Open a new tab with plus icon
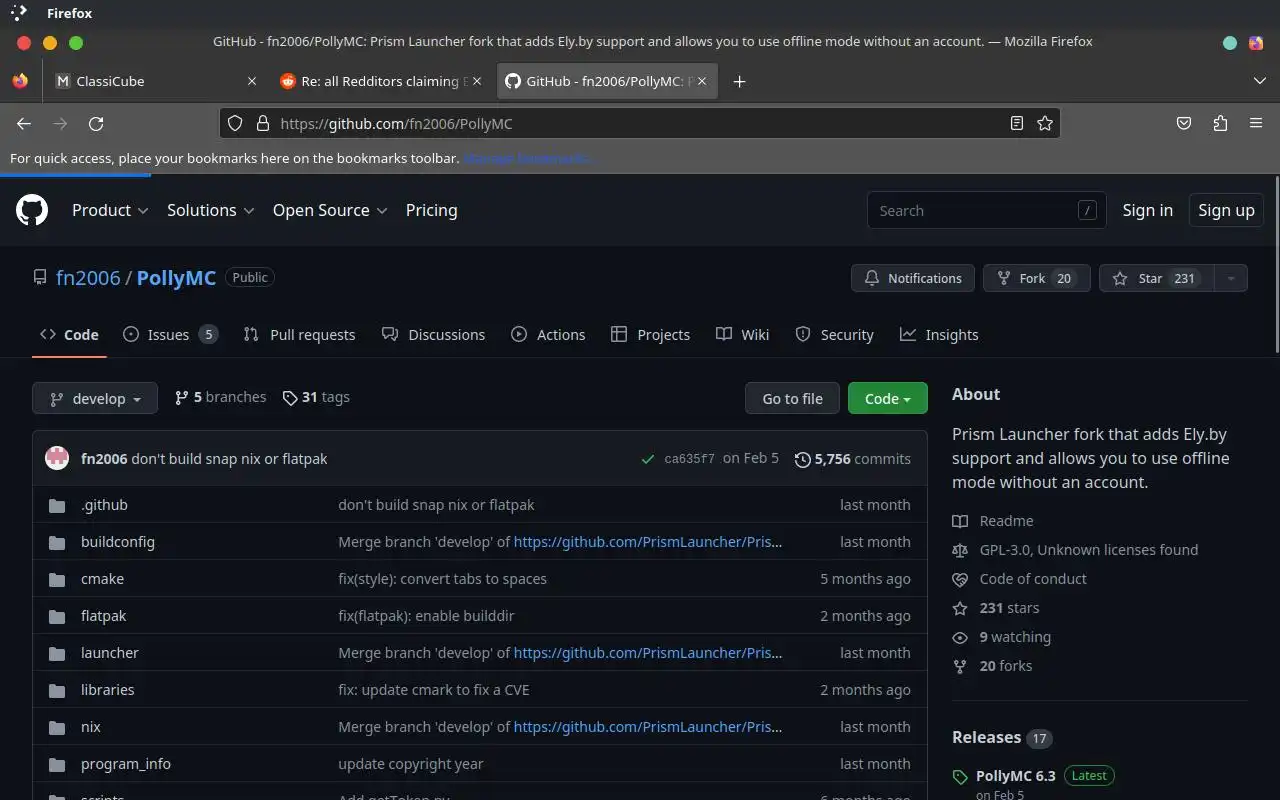1280x800 pixels. [739, 81]
